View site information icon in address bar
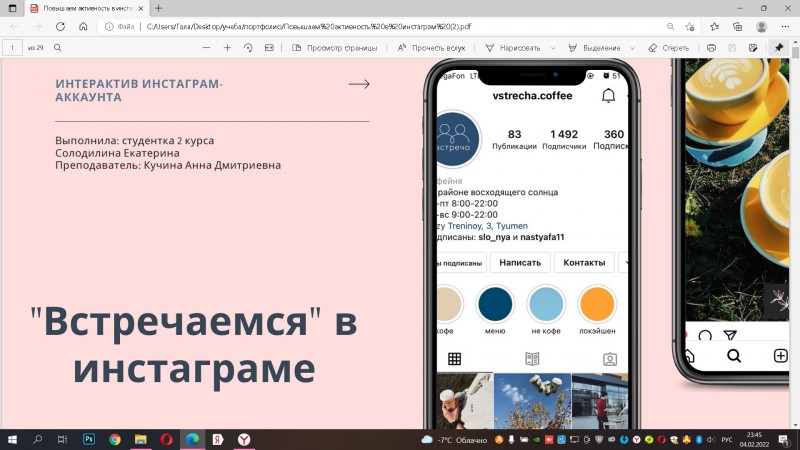 pyautogui.click(x=109, y=27)
